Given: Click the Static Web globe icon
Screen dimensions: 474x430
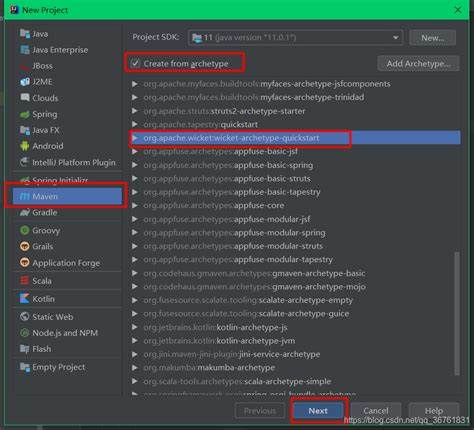Looking at the screenshot, I should pyautogui.click(x=25, y=316).
